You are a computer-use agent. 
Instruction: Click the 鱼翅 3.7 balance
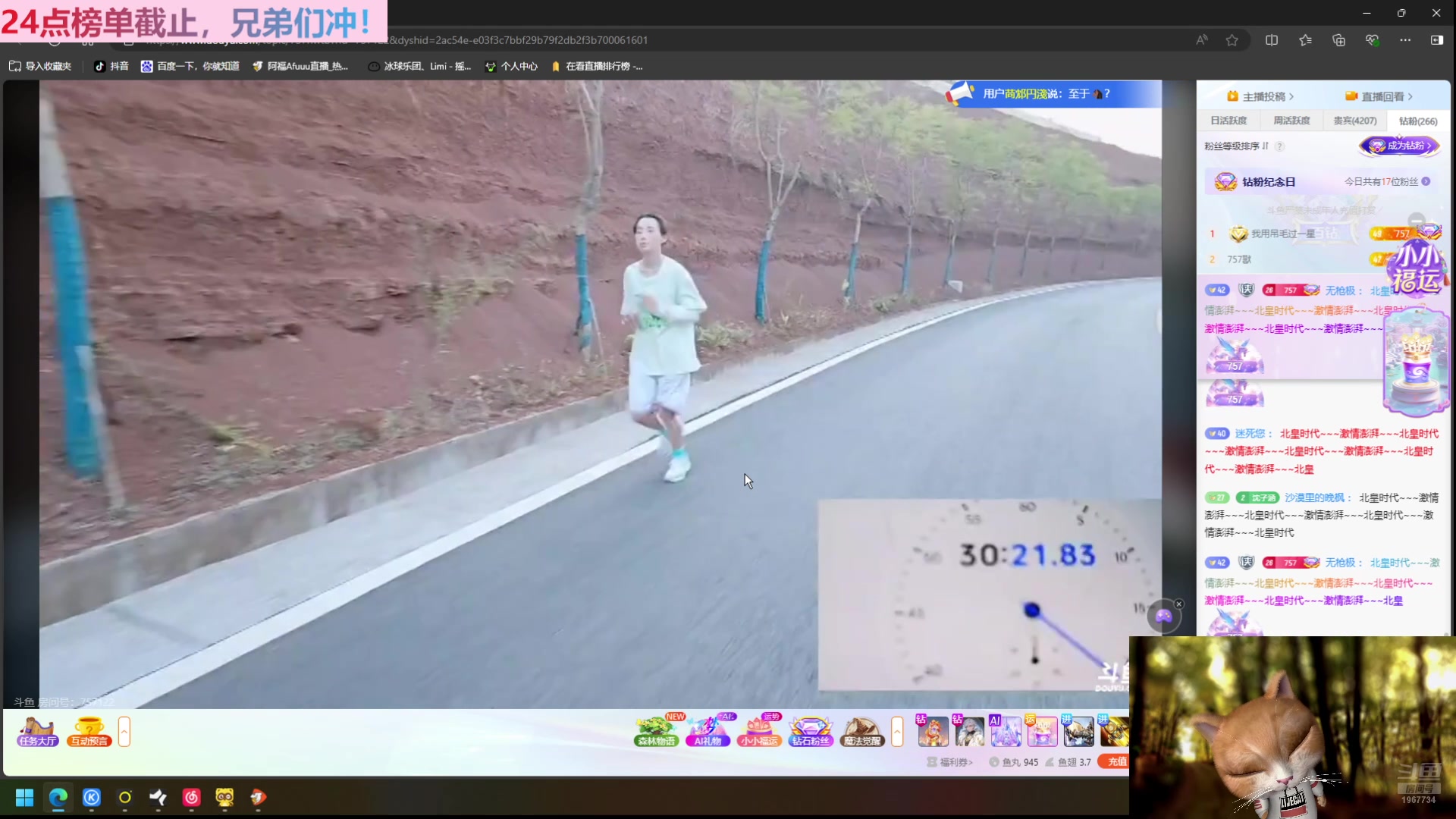tap(1068, 762)
